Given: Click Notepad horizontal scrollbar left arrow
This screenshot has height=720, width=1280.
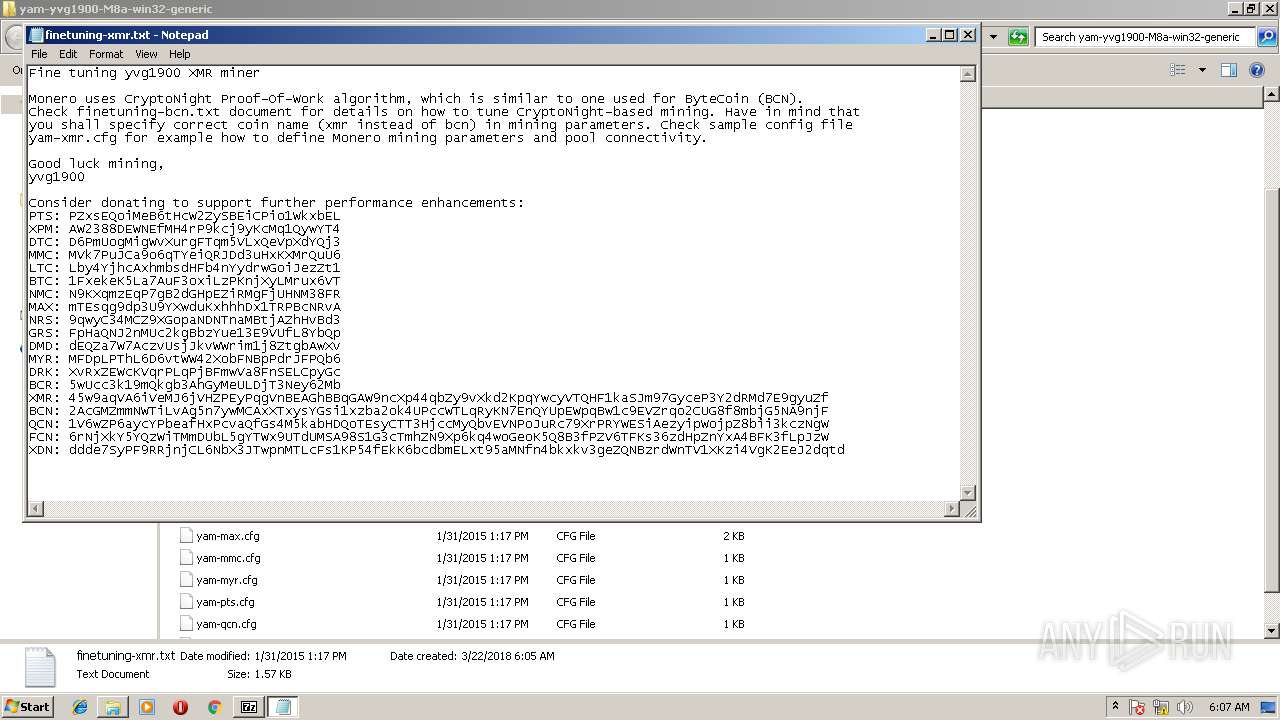Looking at the screenshot, I should tap(36, 509).
